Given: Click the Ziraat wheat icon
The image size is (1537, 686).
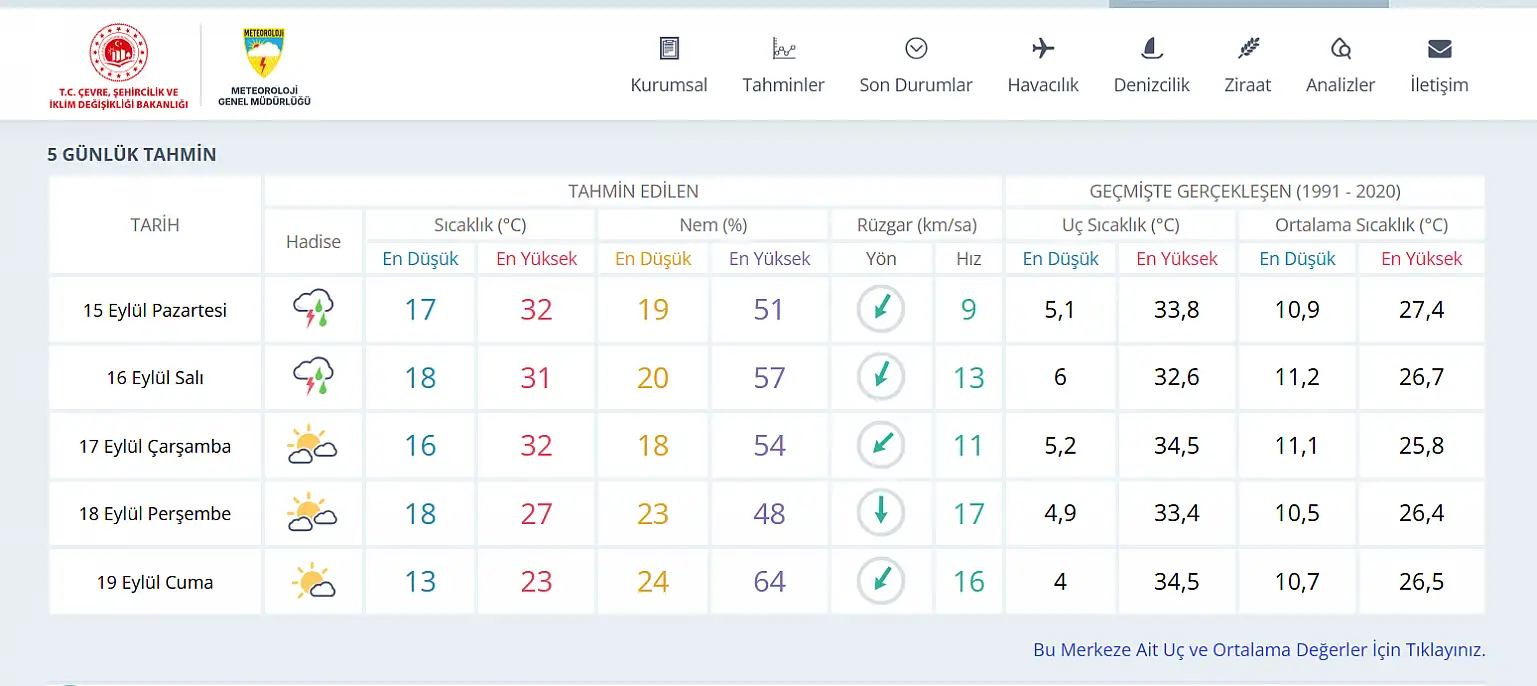Looking at the screenshot, I should pos(1248,48).
